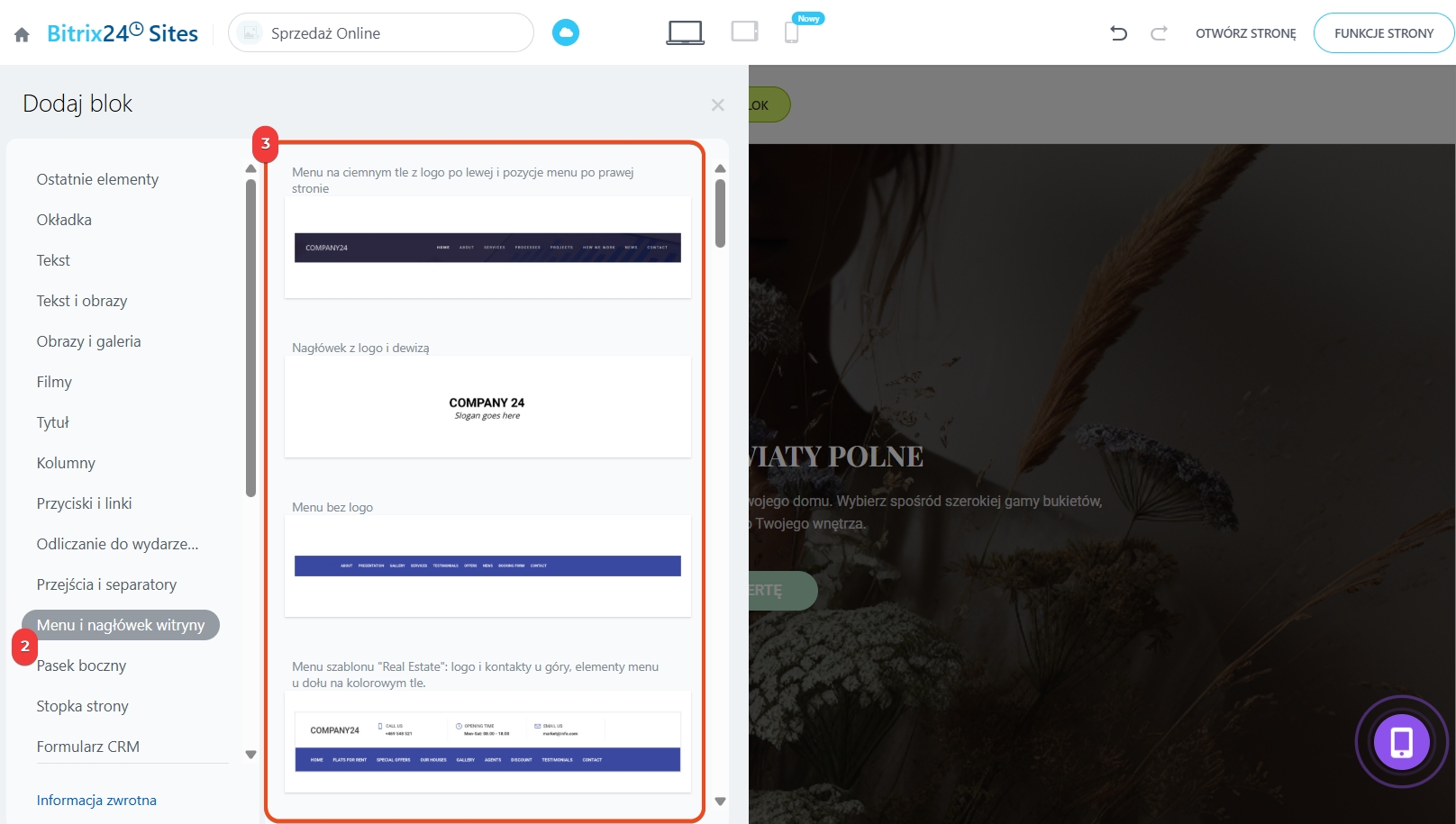Select Tekst i obrazy category

coord(82,301)
